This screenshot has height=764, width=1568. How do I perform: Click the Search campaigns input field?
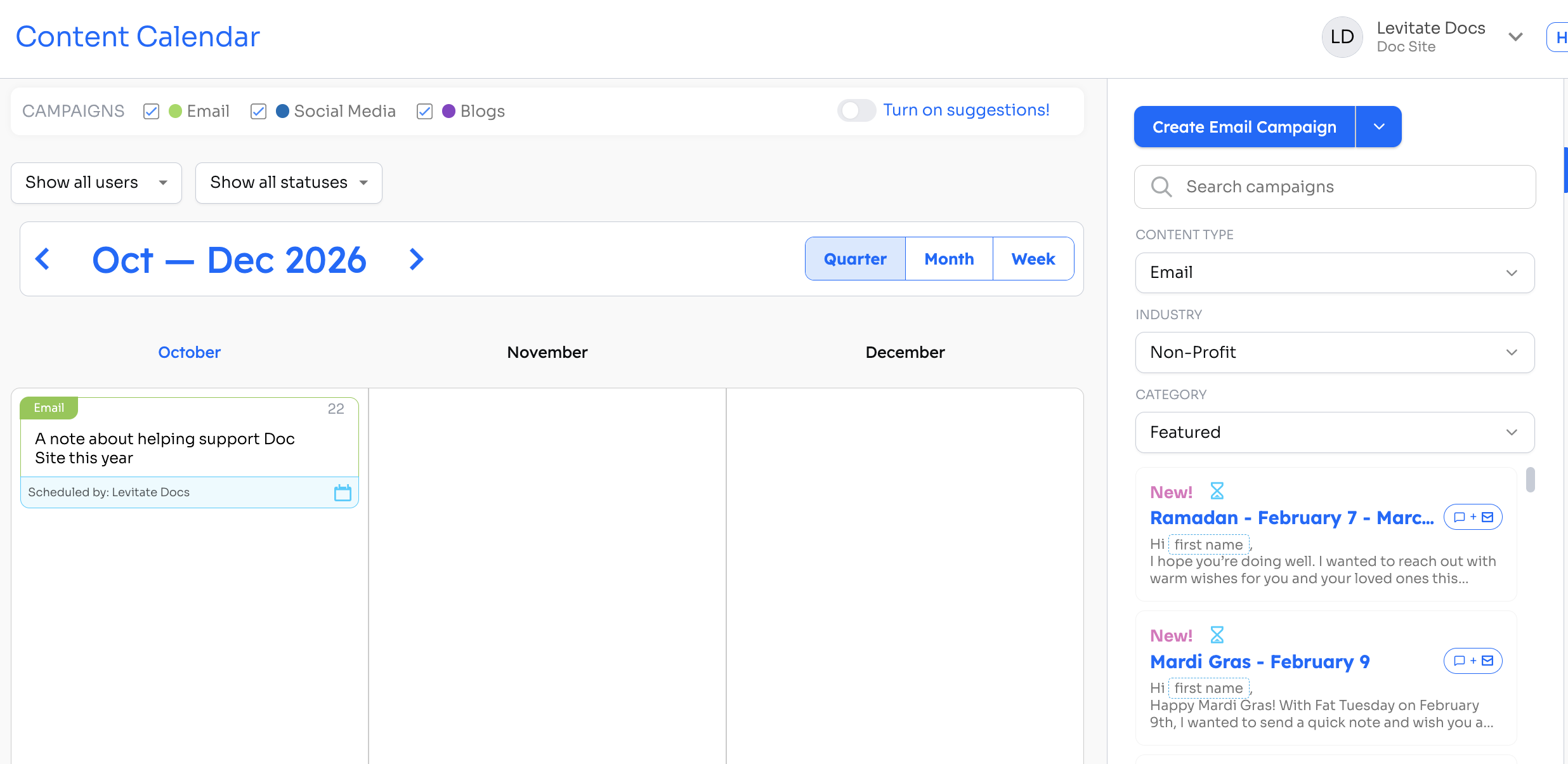[1335, 187]
